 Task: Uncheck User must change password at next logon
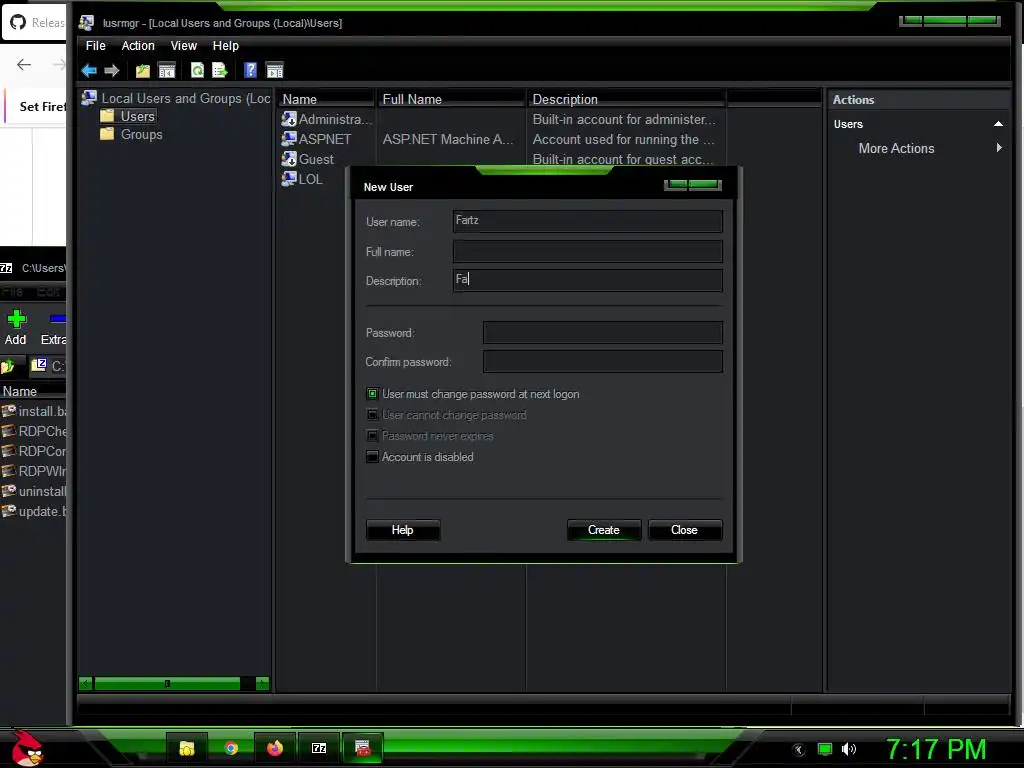372,394
